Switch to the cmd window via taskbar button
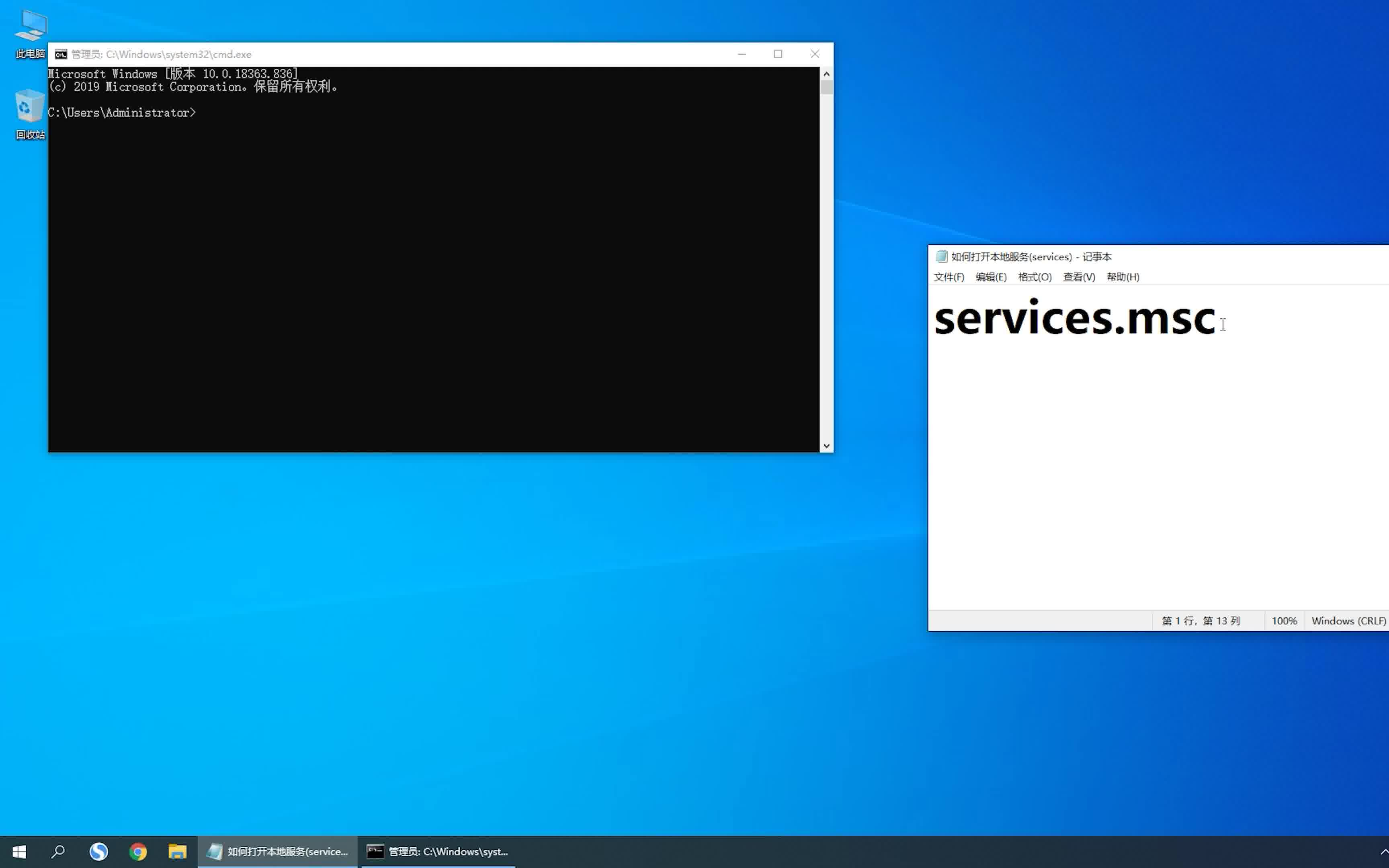 click(439, 852)
